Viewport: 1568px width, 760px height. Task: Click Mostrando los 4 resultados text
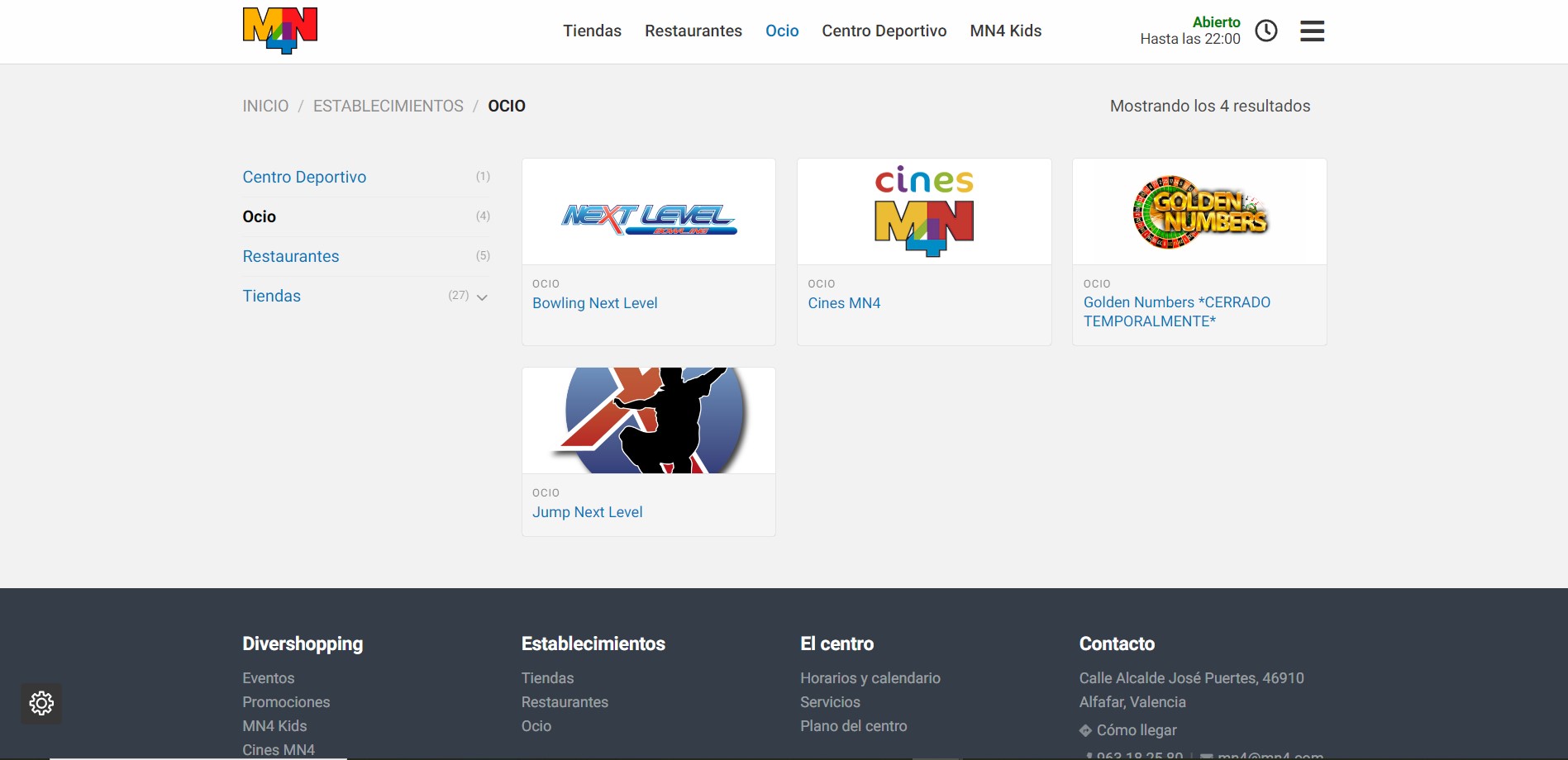click(1210, 106)
